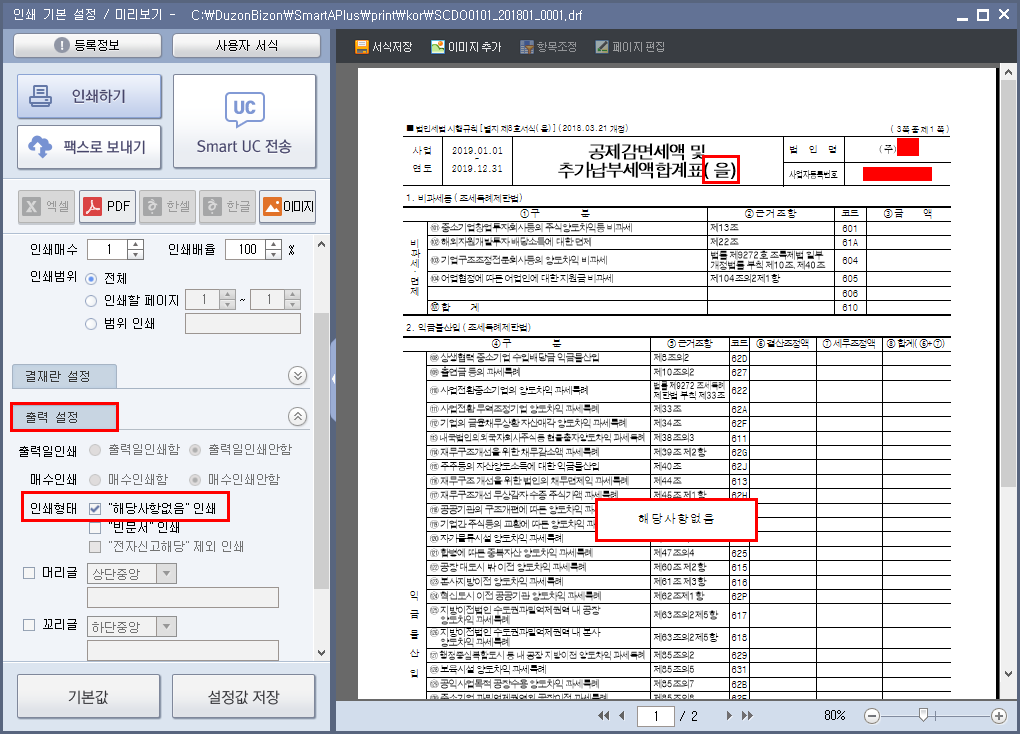This screenshot has width=1020, height=734.
Task: Click the 서식저장 save format icon
Action: 362,47
